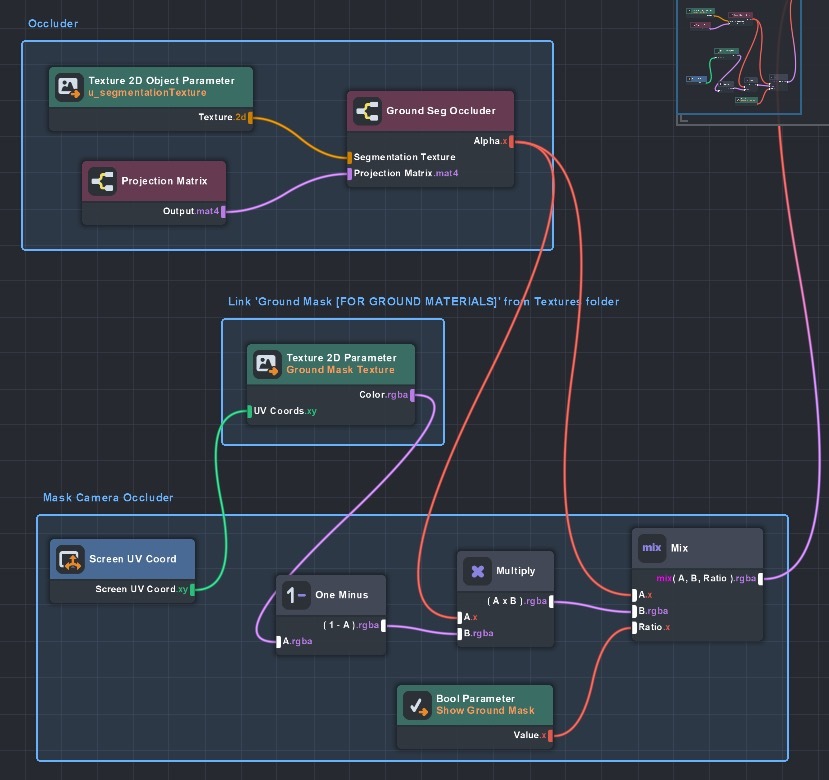
Task: Click the Bool Parameter checkmark icon
Action: pos(417,705)
